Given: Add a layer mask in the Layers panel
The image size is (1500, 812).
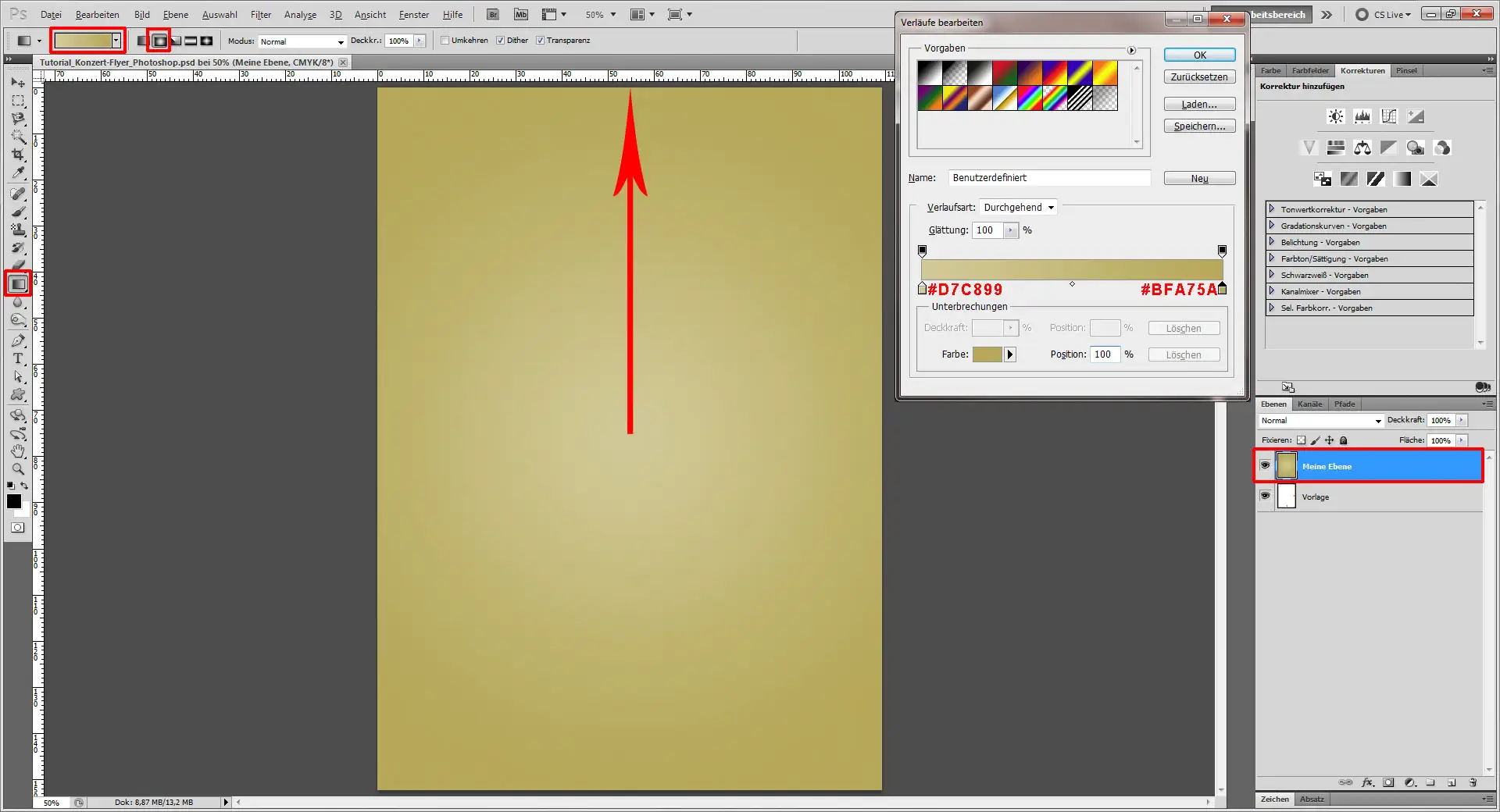Looking at the screenshot, I should [1388, 782].
